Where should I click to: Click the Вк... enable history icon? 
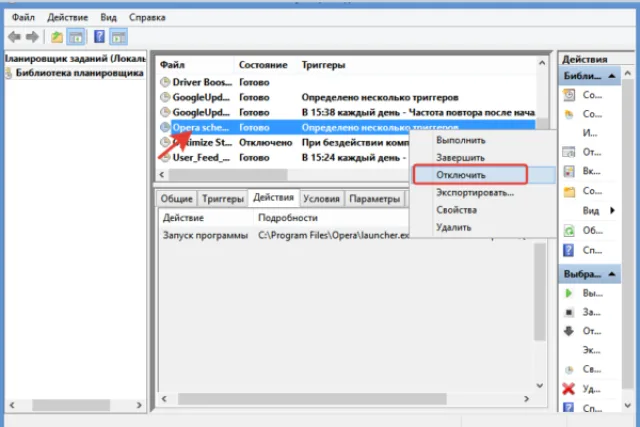[x=569, y=171]
